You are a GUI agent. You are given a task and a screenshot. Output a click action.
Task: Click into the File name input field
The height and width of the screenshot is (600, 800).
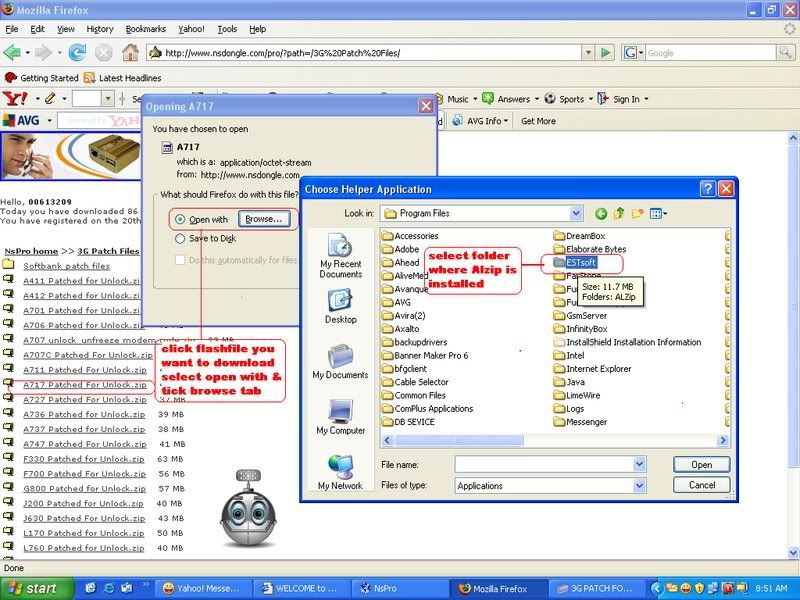(x=544, y=464)
